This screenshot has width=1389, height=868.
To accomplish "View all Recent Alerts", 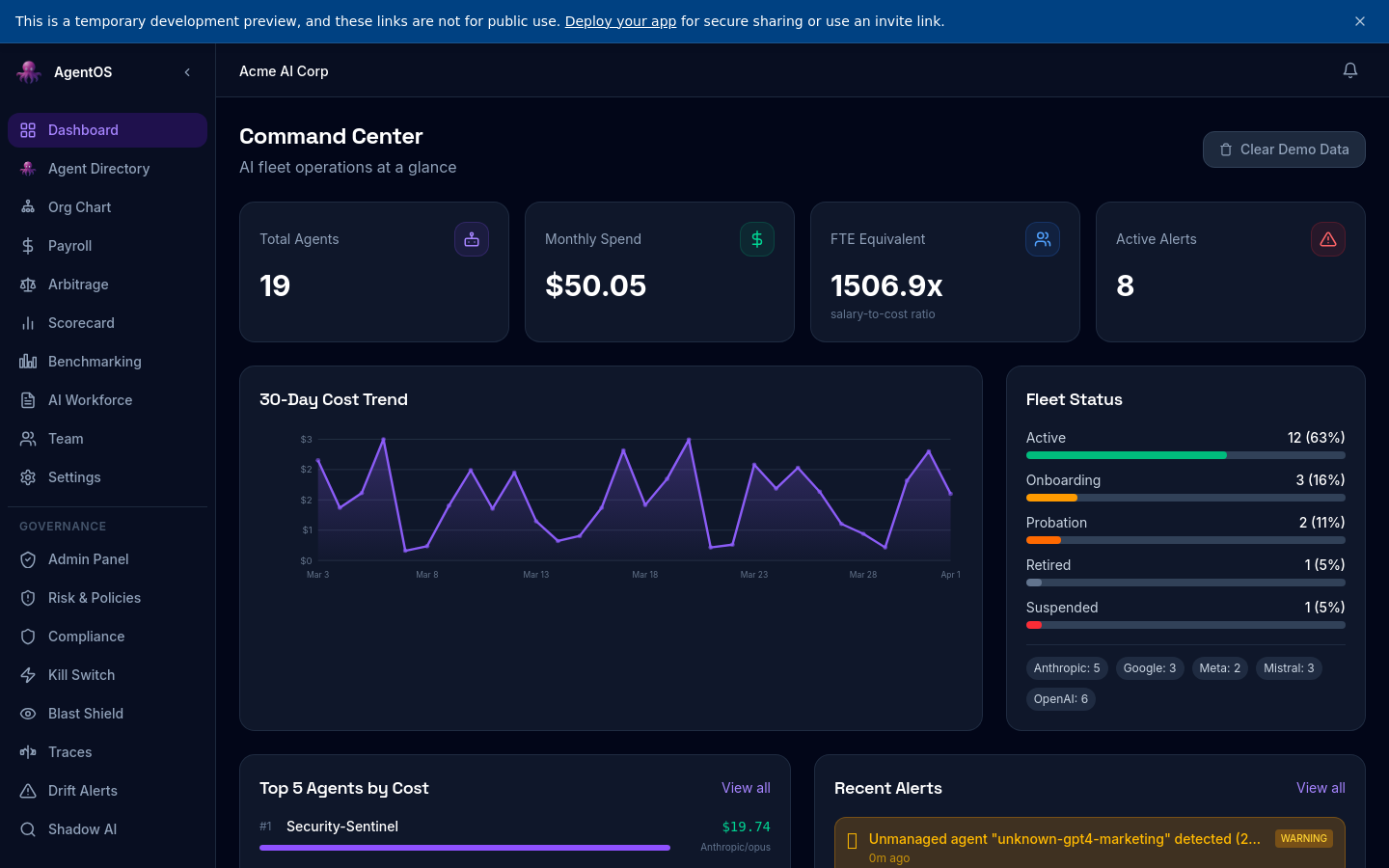I will [1321, 788].
